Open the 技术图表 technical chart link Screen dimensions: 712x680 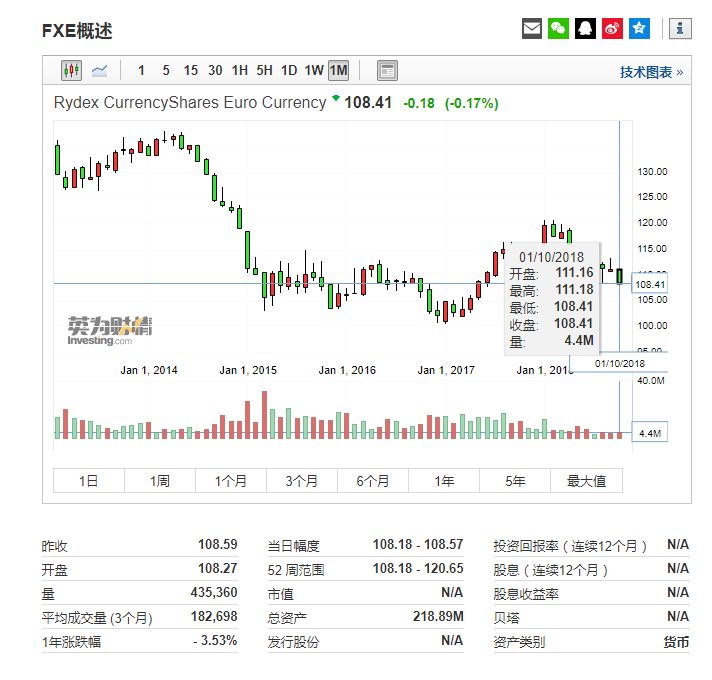[x=652, y=73]
